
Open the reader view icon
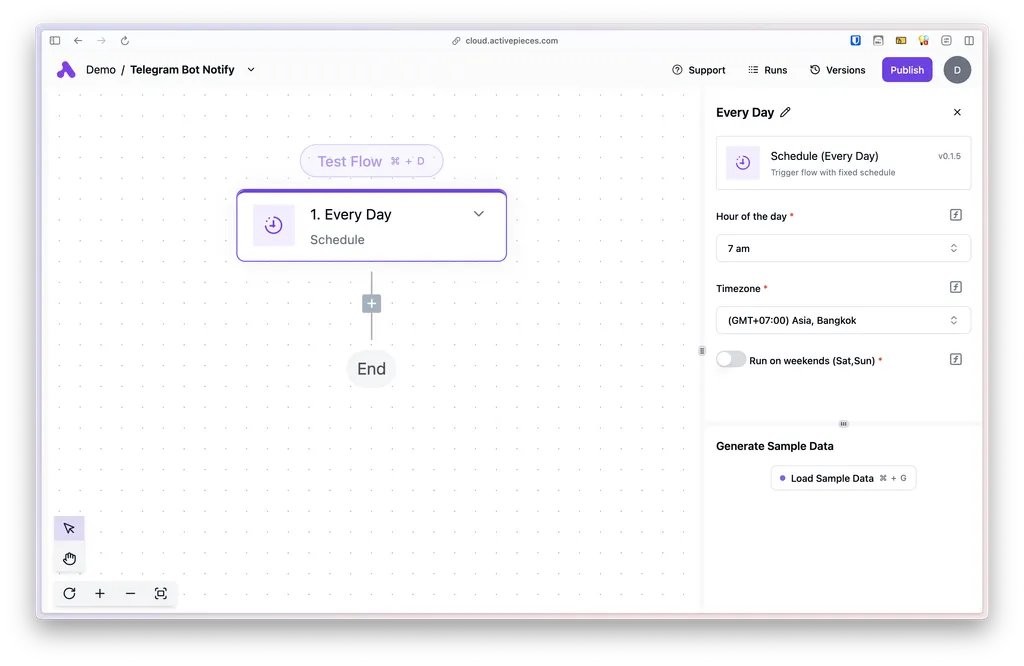tap(946, 40)
